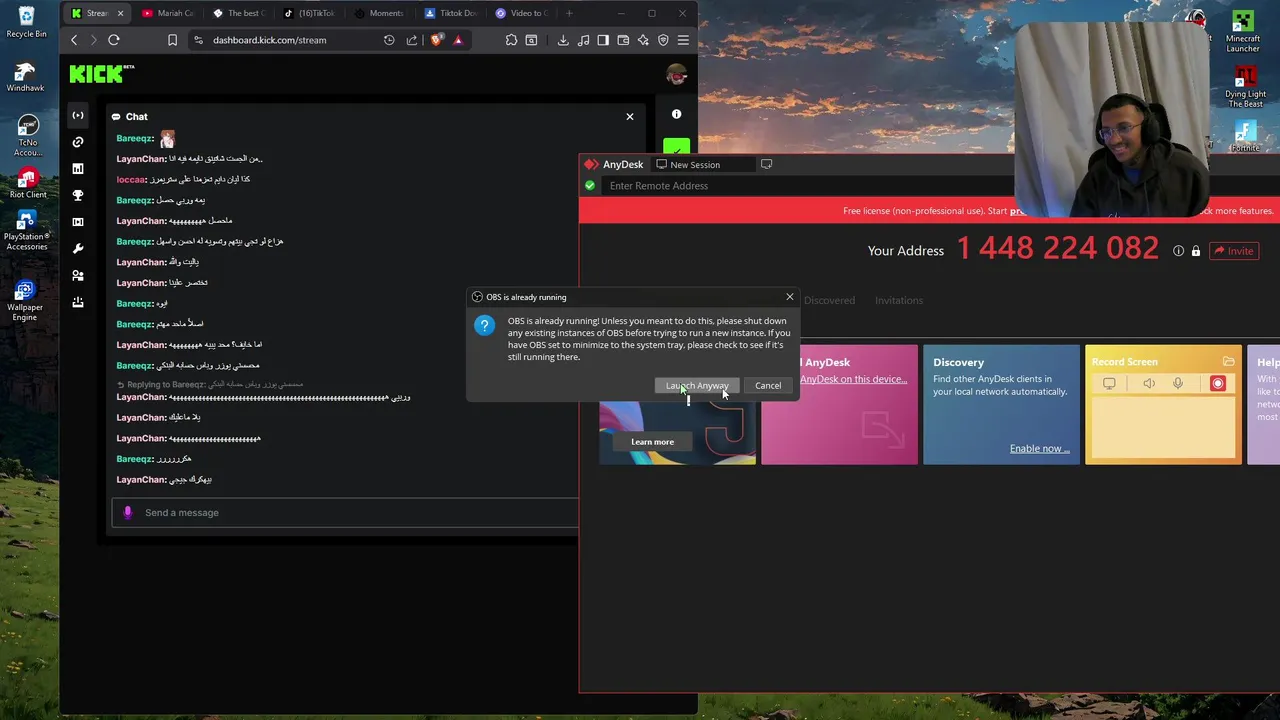Open the browser downloads icon
The width and height of the screenshot is (1280, 720).
pyautogui.click(x=563, y=40)
